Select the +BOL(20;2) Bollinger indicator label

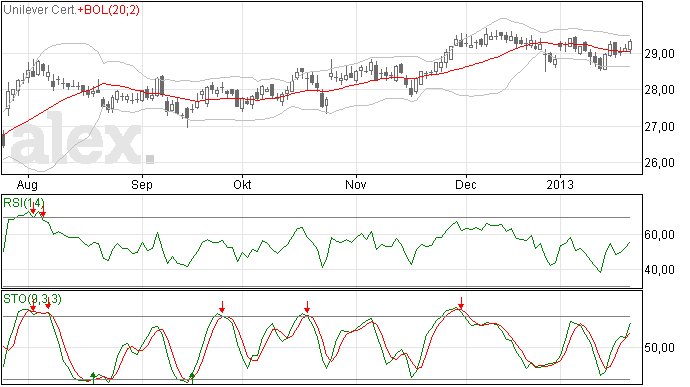109,10
